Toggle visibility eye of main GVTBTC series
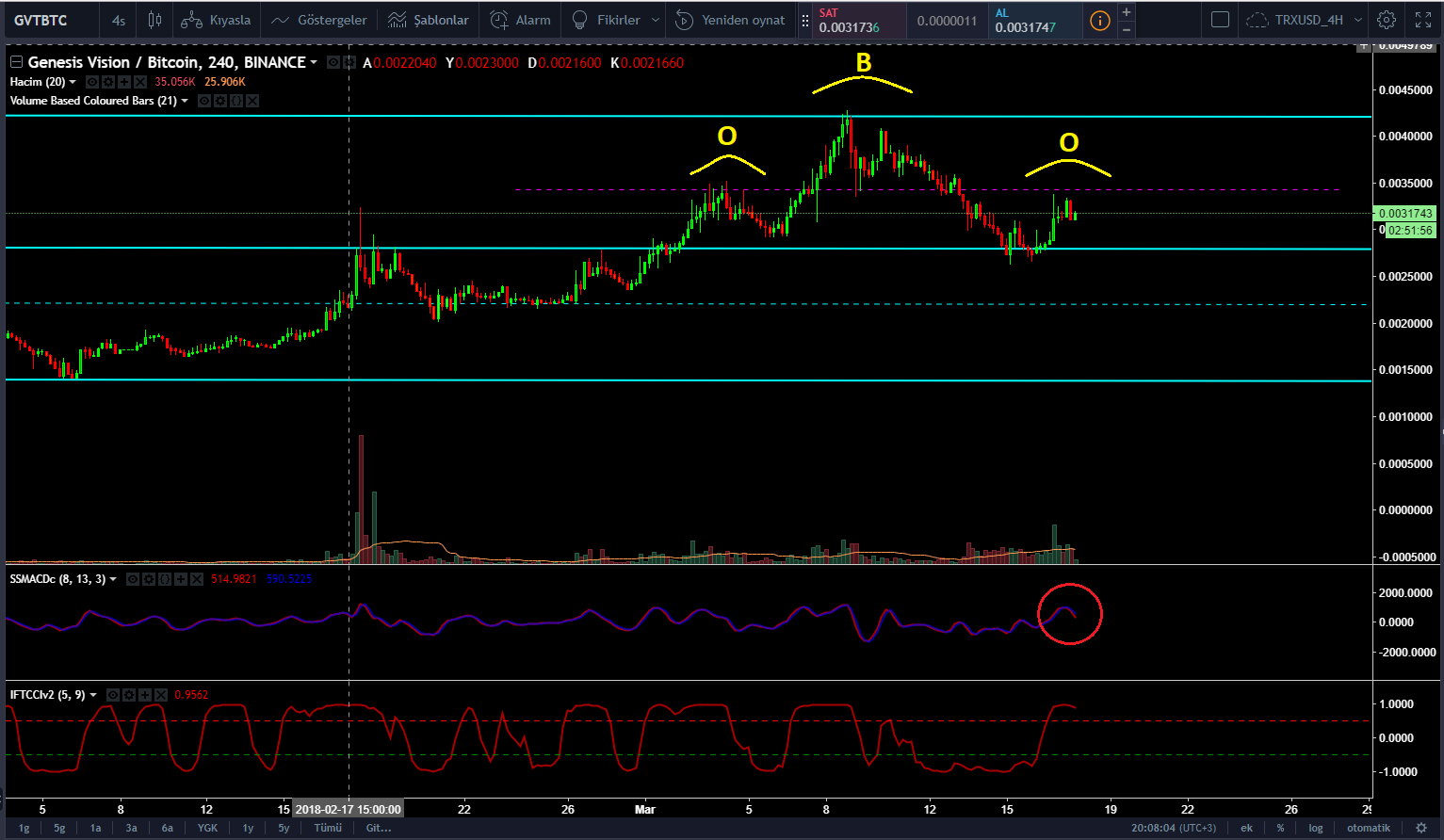 click(x=333, y=62)
